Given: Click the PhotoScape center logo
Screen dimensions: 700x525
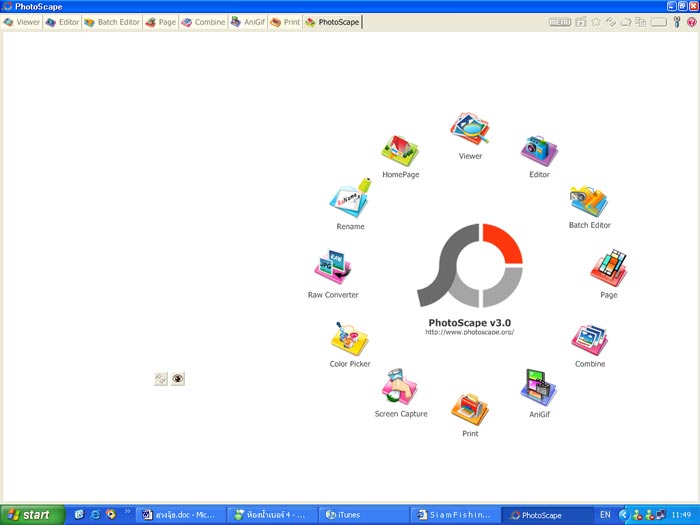Looking at the screenshot, I should 470,265.
